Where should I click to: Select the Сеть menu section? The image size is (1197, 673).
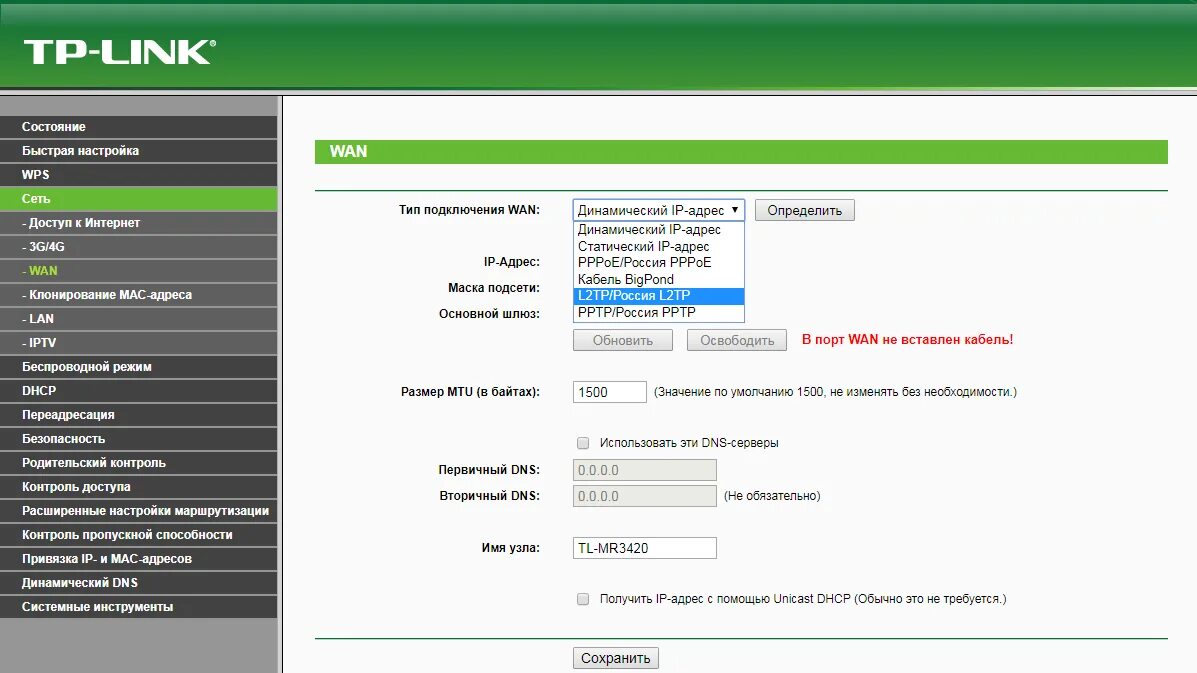(138, 198)
